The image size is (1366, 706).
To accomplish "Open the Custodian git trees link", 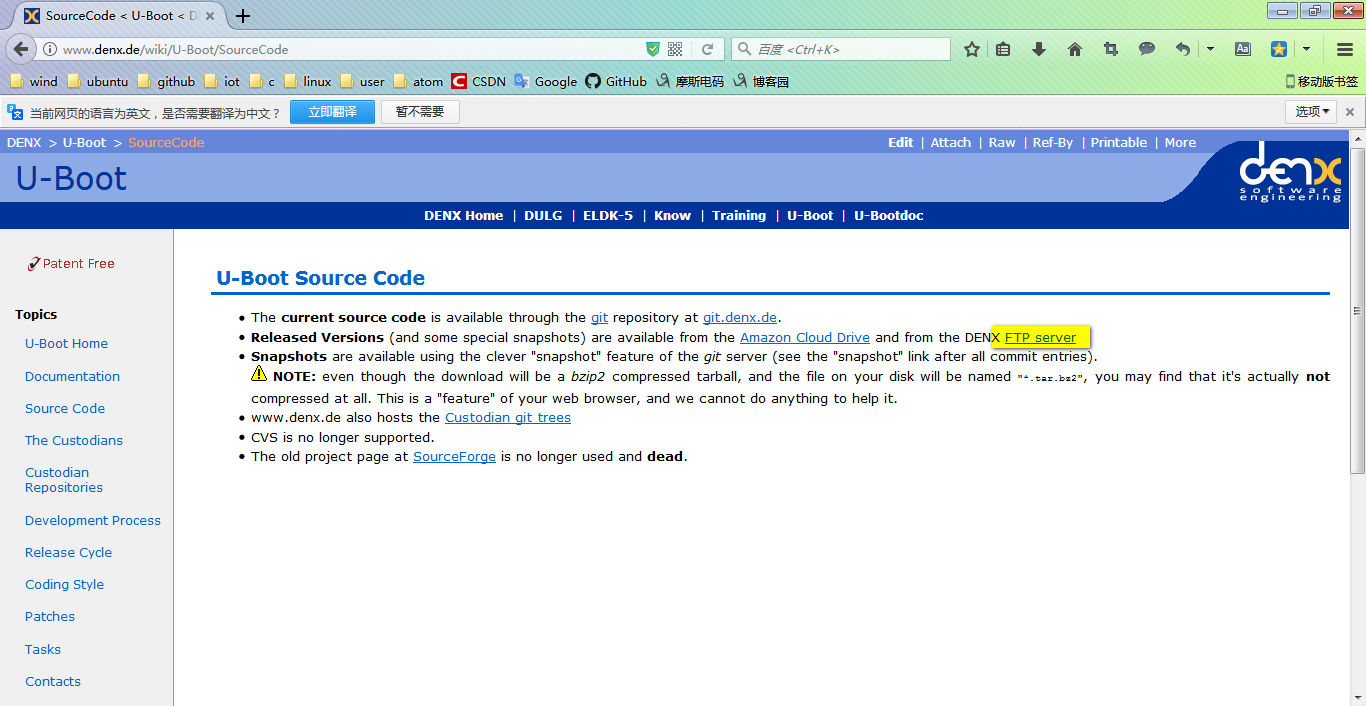I will [508, 417].
